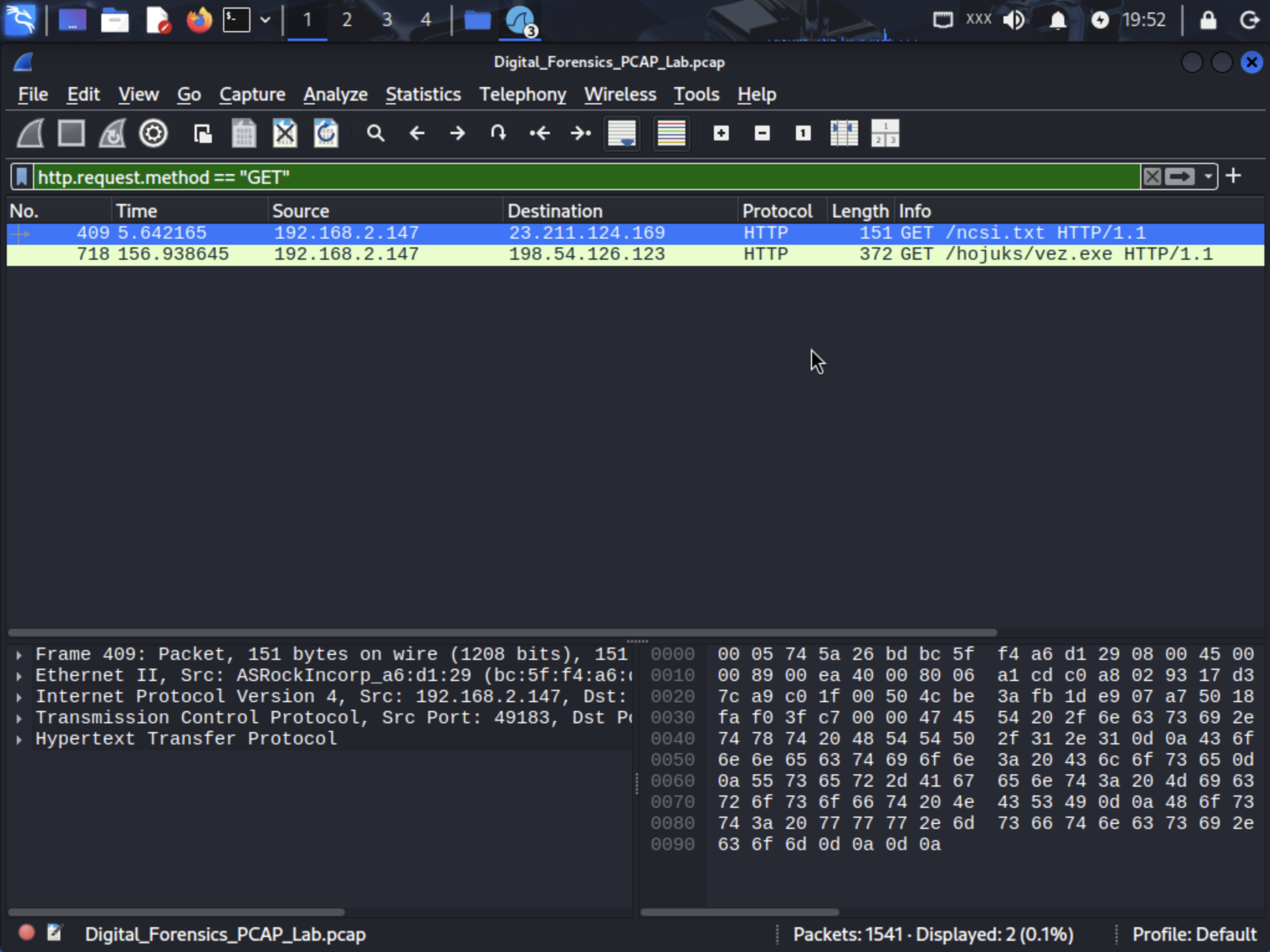Open the display filter history dropdown
This screenshot has width=1270, height=952.
pos(1208,177)
